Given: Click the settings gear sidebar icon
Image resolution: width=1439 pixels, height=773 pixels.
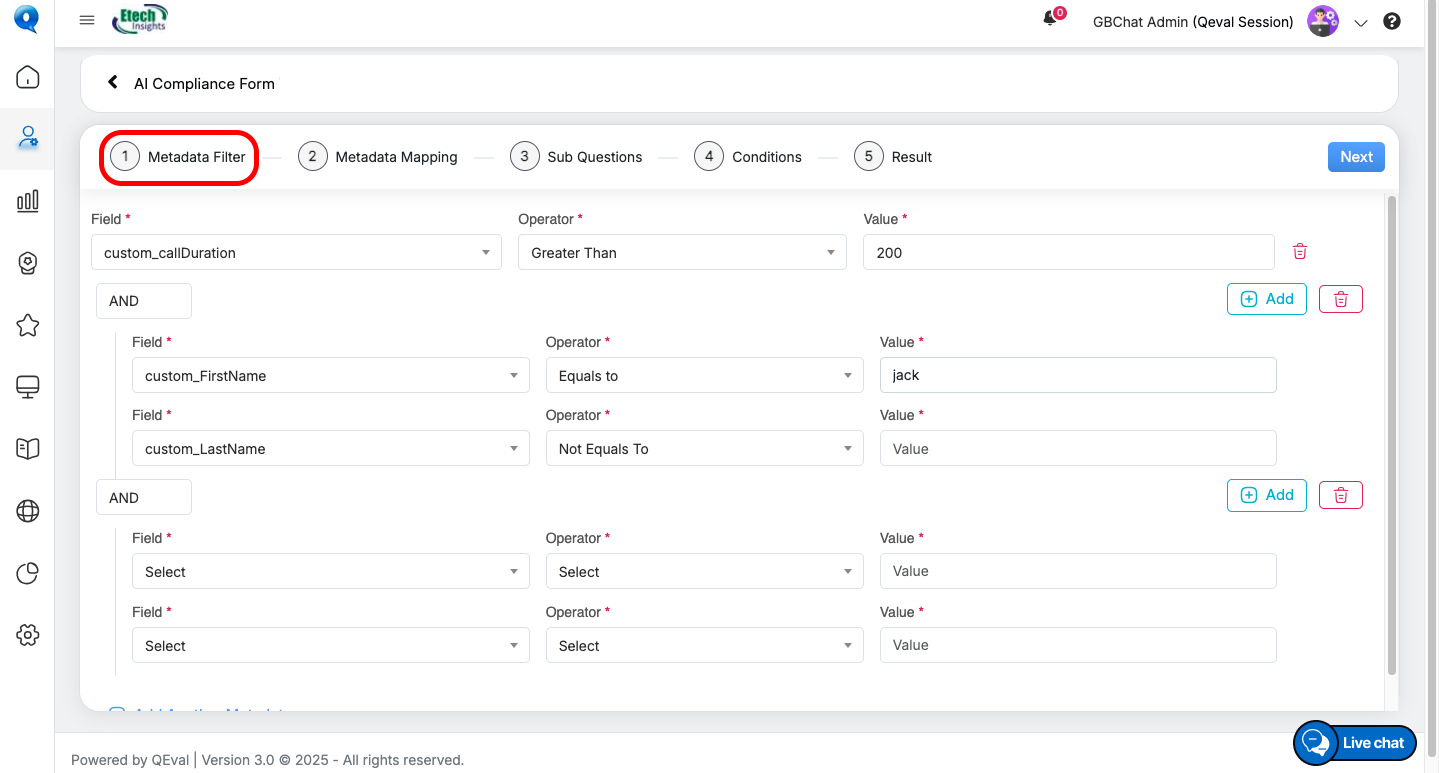Looking at the screenshot, I should tap(28, 635).
